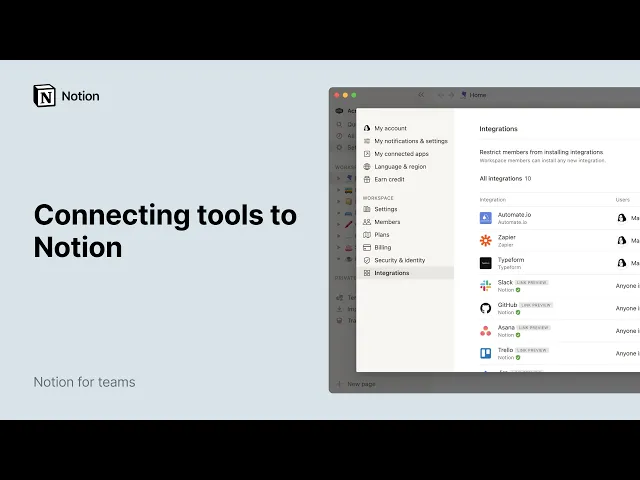Open Security & identity settings

click(394, 260)
